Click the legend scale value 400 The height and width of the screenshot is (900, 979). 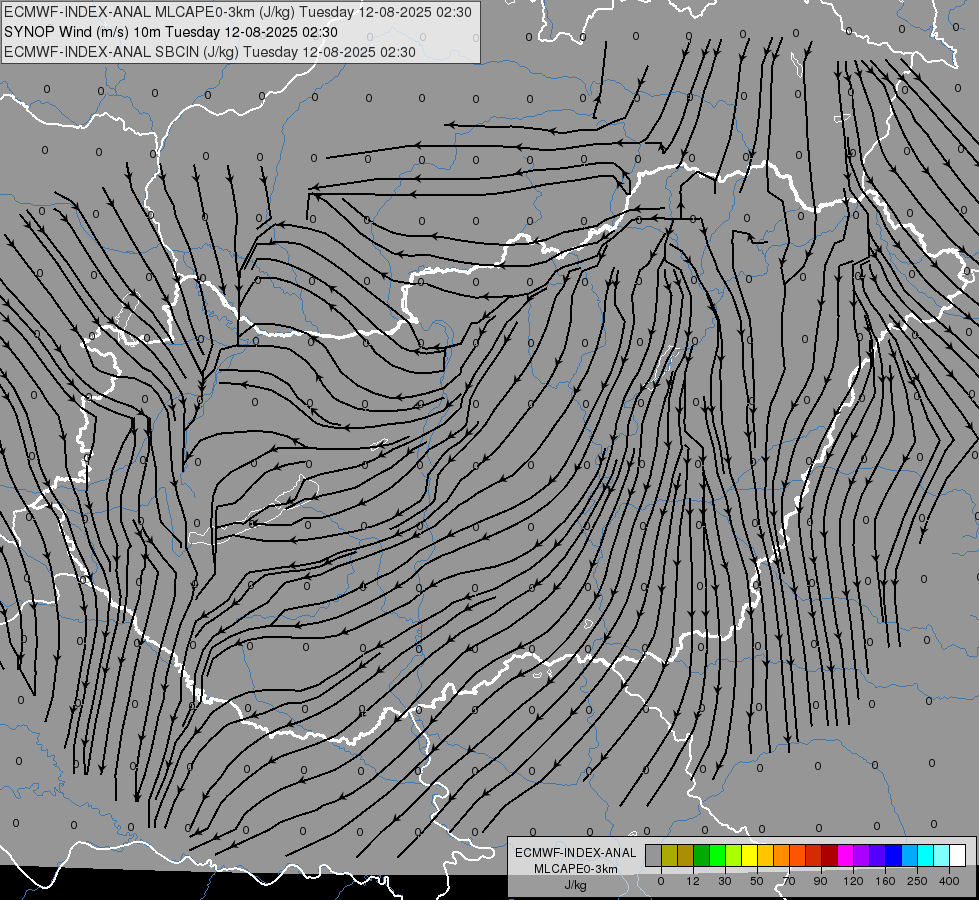(x=949, y=881)
